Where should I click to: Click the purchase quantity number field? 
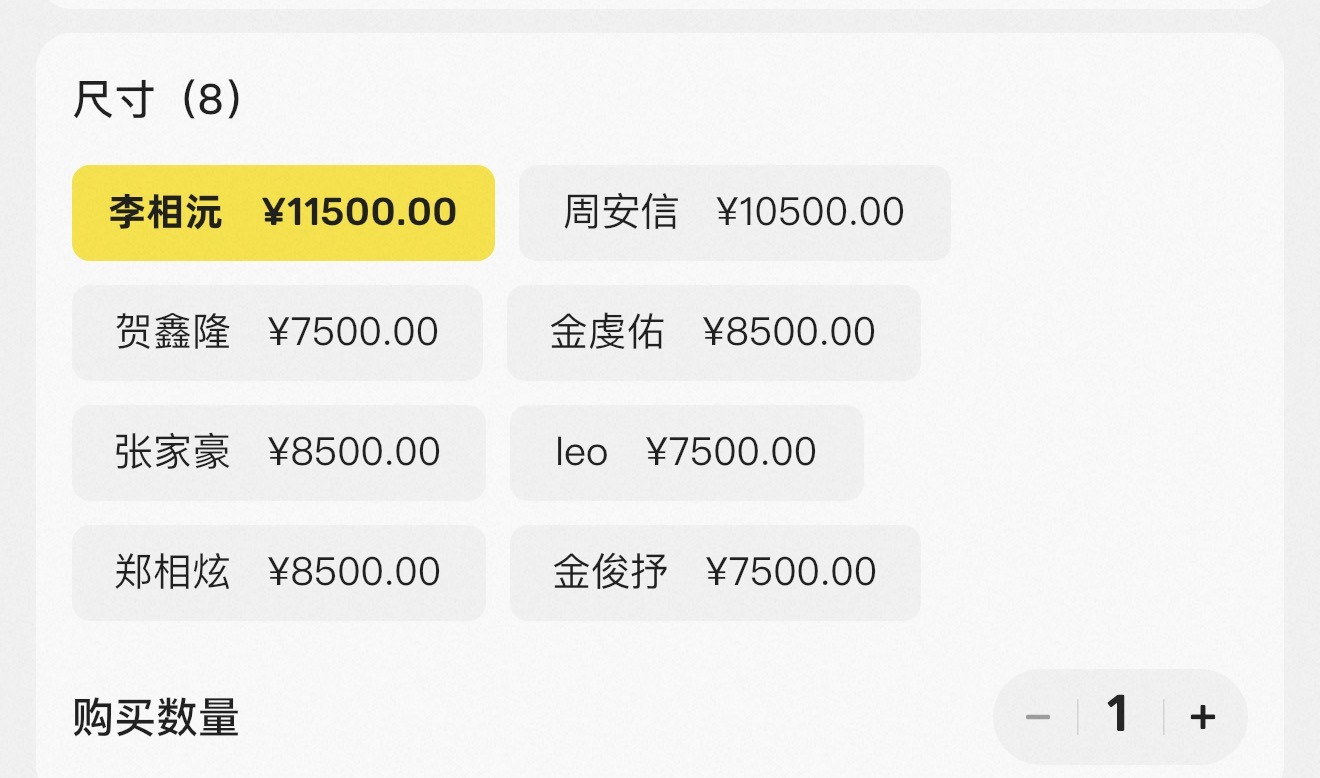pos(1118,715)
